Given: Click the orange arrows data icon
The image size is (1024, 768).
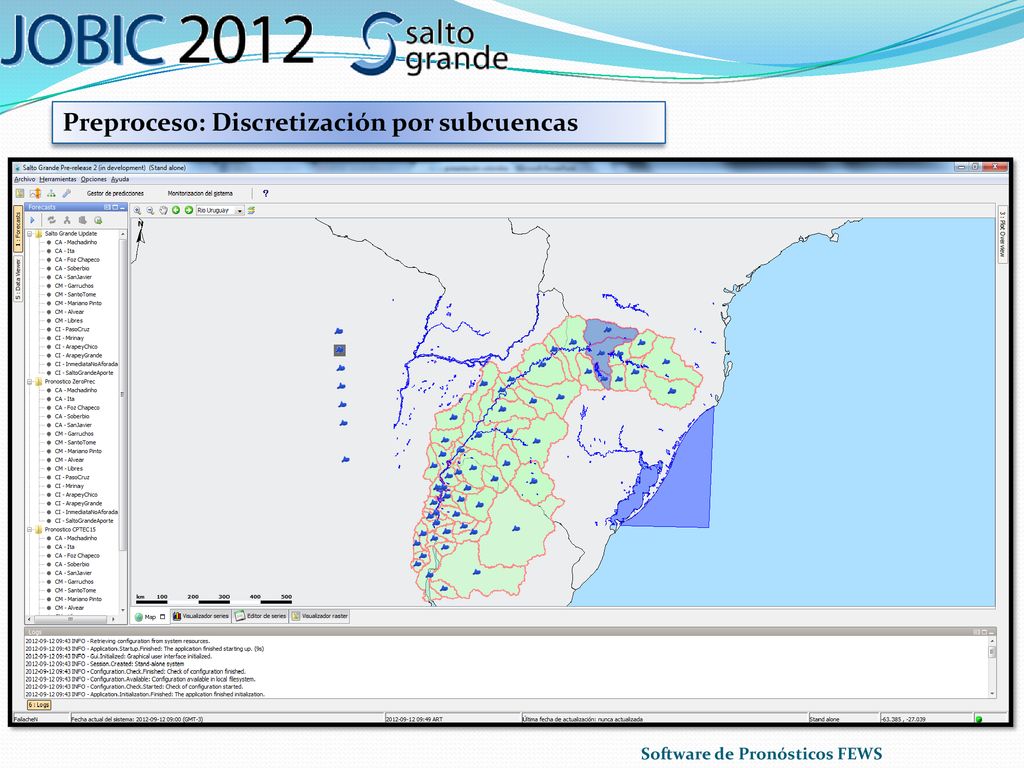Looking at the screenshot, I should pyautogui.click(x=35, y=193).
